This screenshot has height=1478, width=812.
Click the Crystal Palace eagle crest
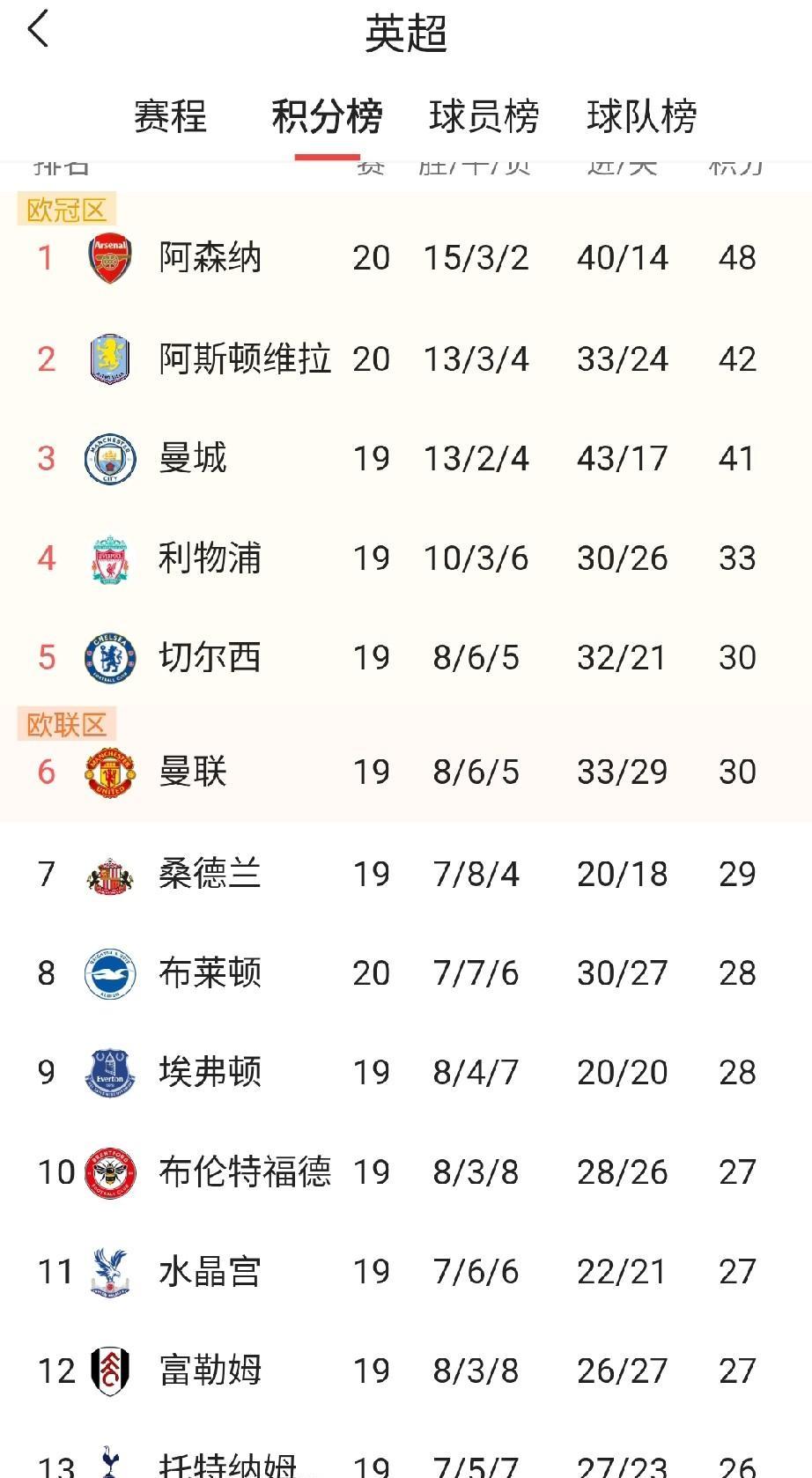tap(110, 1272)
